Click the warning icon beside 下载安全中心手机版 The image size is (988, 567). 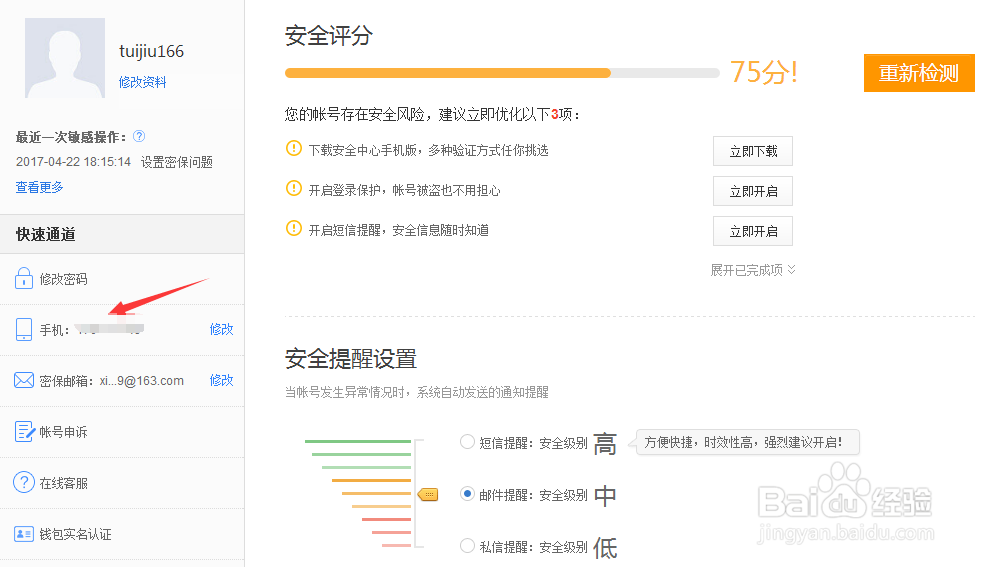click(x=293, y=149)
